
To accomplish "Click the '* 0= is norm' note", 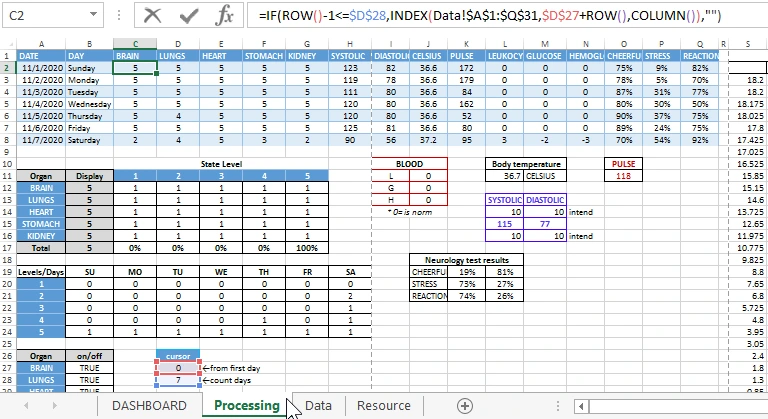I will pos(409,212).
